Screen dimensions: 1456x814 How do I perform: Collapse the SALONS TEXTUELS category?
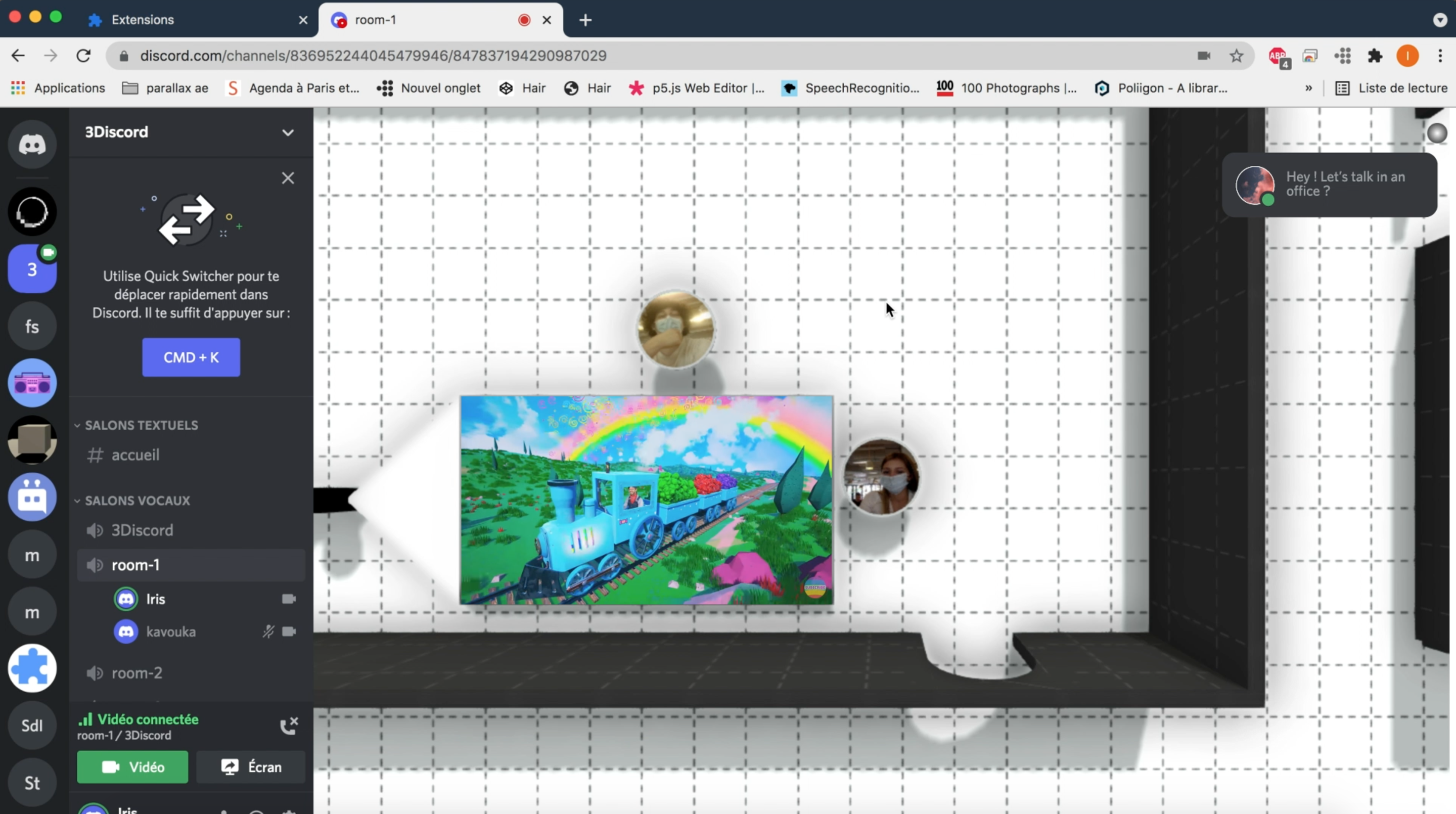point(137,425)
